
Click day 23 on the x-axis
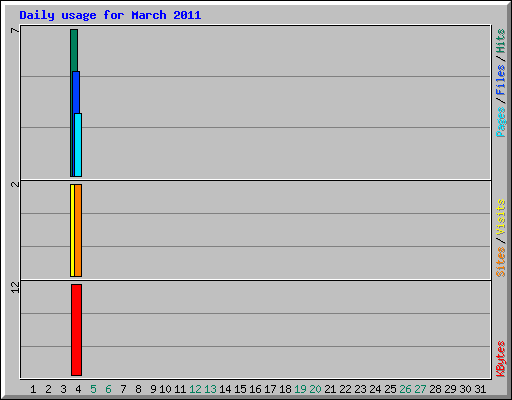pyautogui.click(x=360, y=389)
